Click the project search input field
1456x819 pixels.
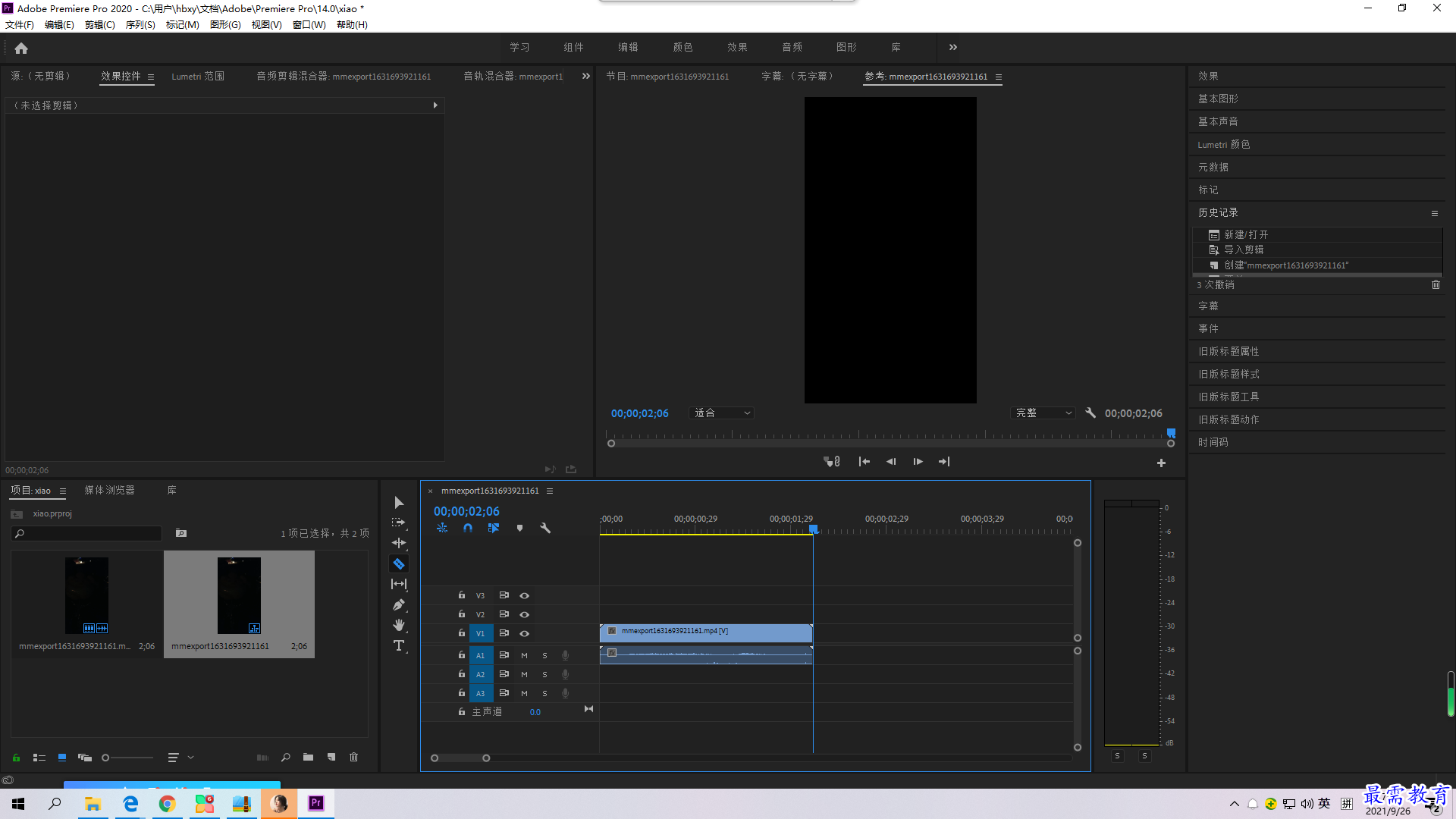[86, 534]
